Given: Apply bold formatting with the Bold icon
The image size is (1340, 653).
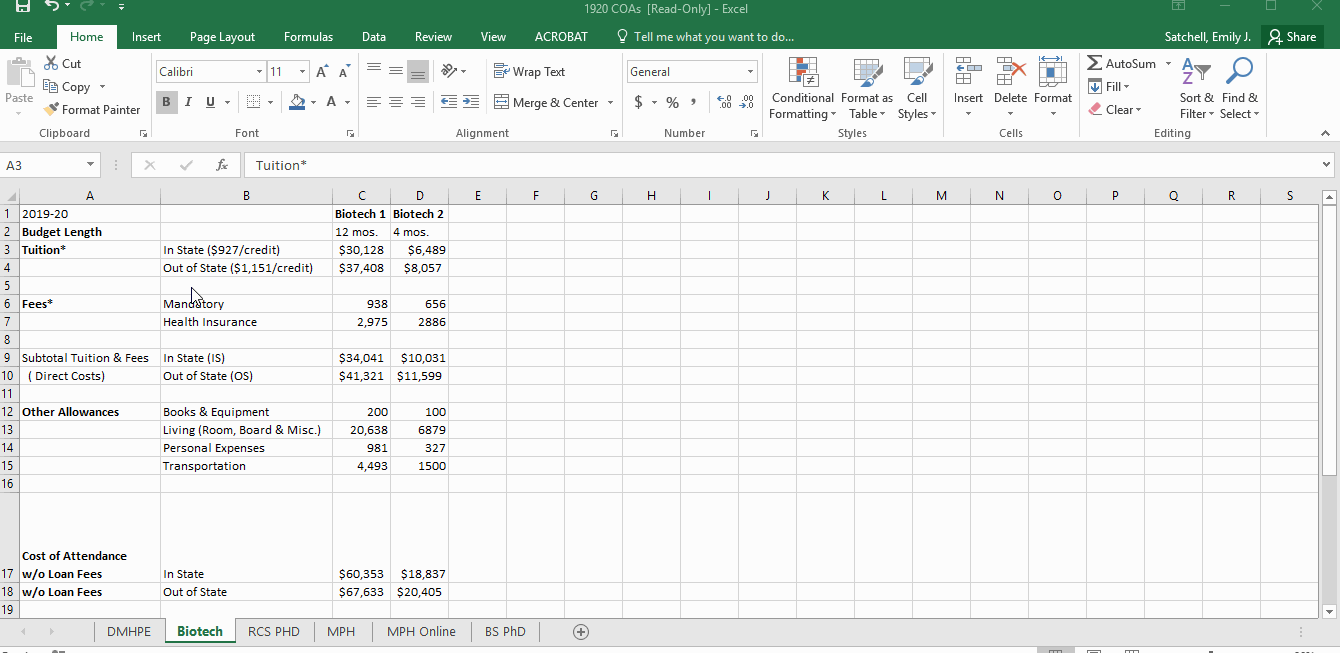Looking at the screenshot, I should pyautogui.click(x=165, y=101).
